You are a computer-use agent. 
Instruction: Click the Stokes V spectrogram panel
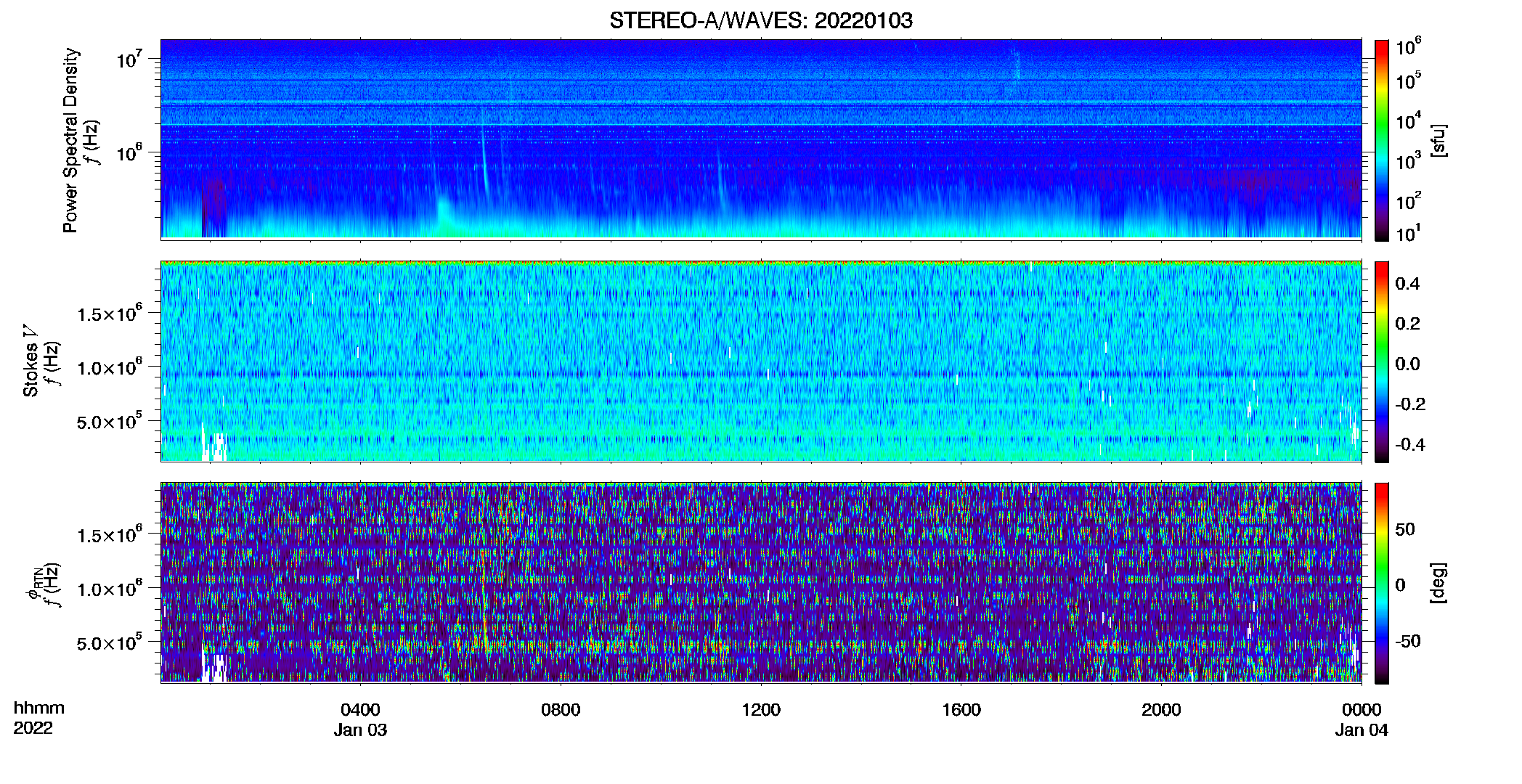click(761, 361)
